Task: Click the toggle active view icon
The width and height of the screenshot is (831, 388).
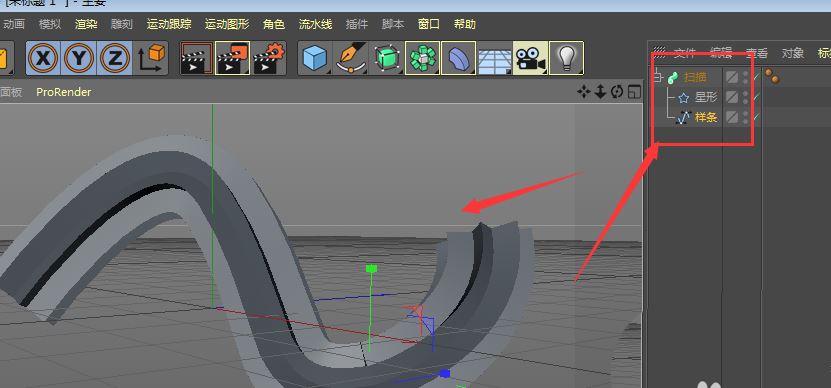Action: (x=634, y=92)
